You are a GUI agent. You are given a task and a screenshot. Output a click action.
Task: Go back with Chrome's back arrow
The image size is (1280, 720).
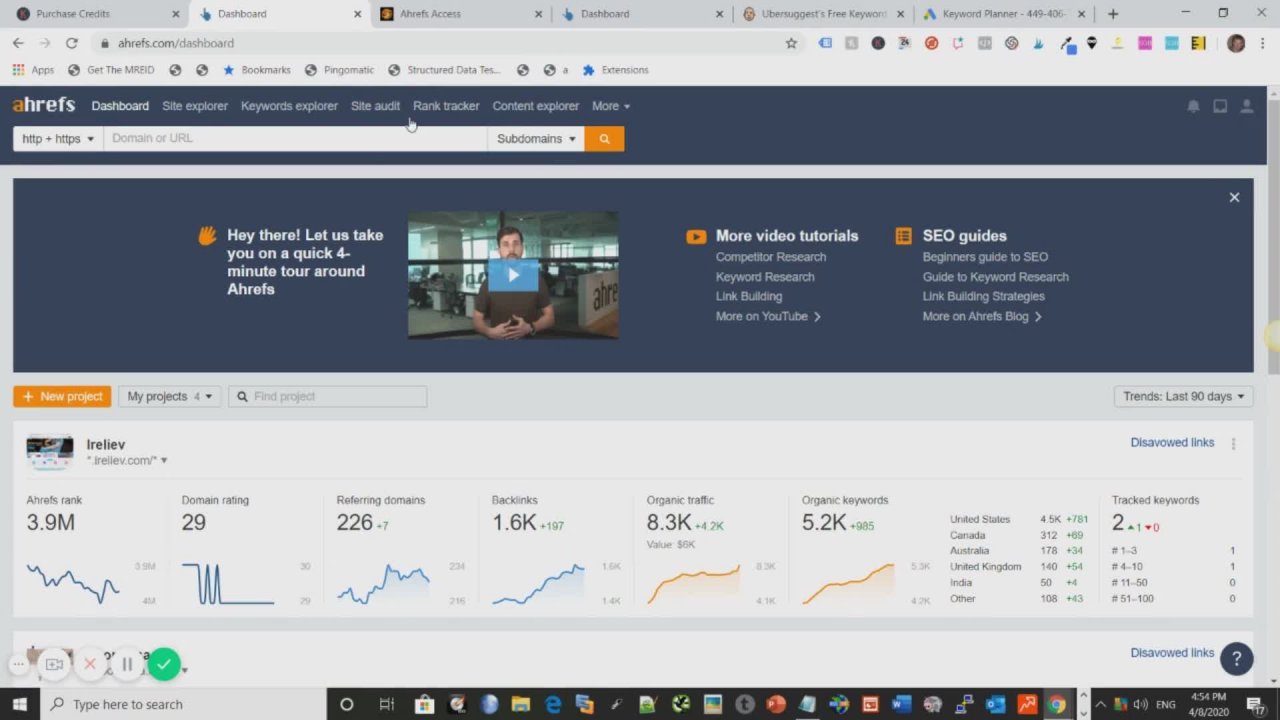(x=18, y=43)
